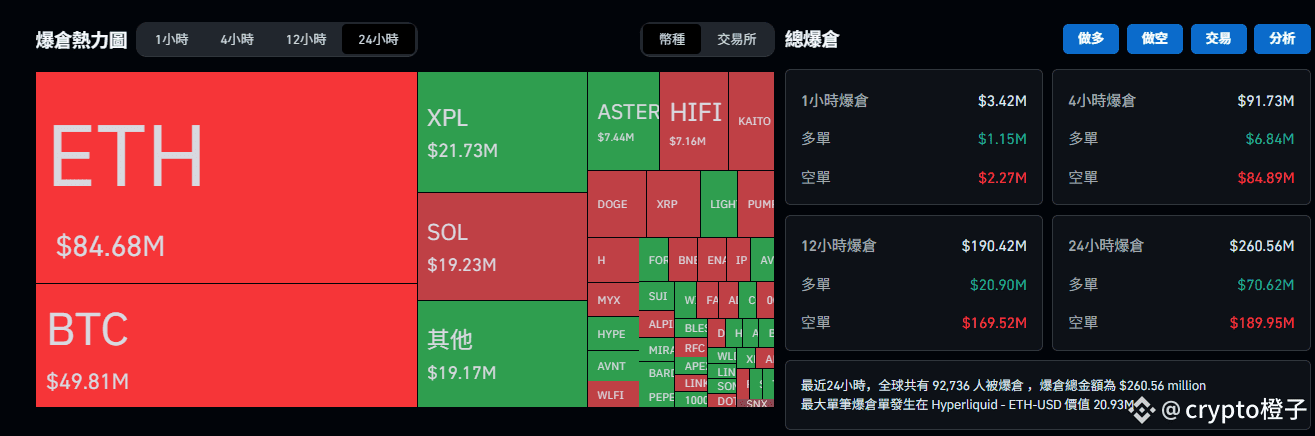Click the XRP heatmap tile
This screenshot has height=436, width=1315.
pyautogui.click(x=672, y=204)
